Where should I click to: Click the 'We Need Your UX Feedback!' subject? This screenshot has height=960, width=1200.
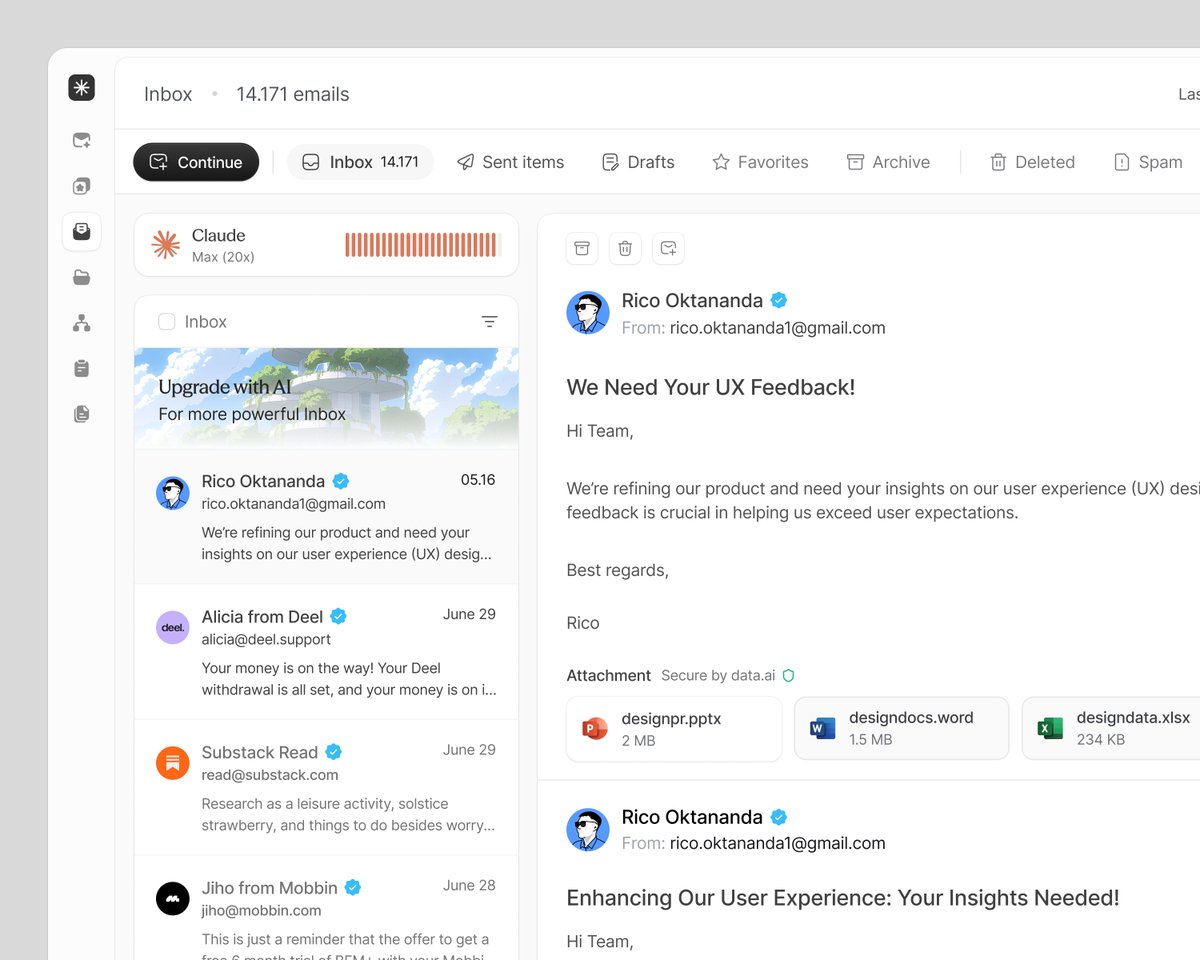click(x=711, y=387)
